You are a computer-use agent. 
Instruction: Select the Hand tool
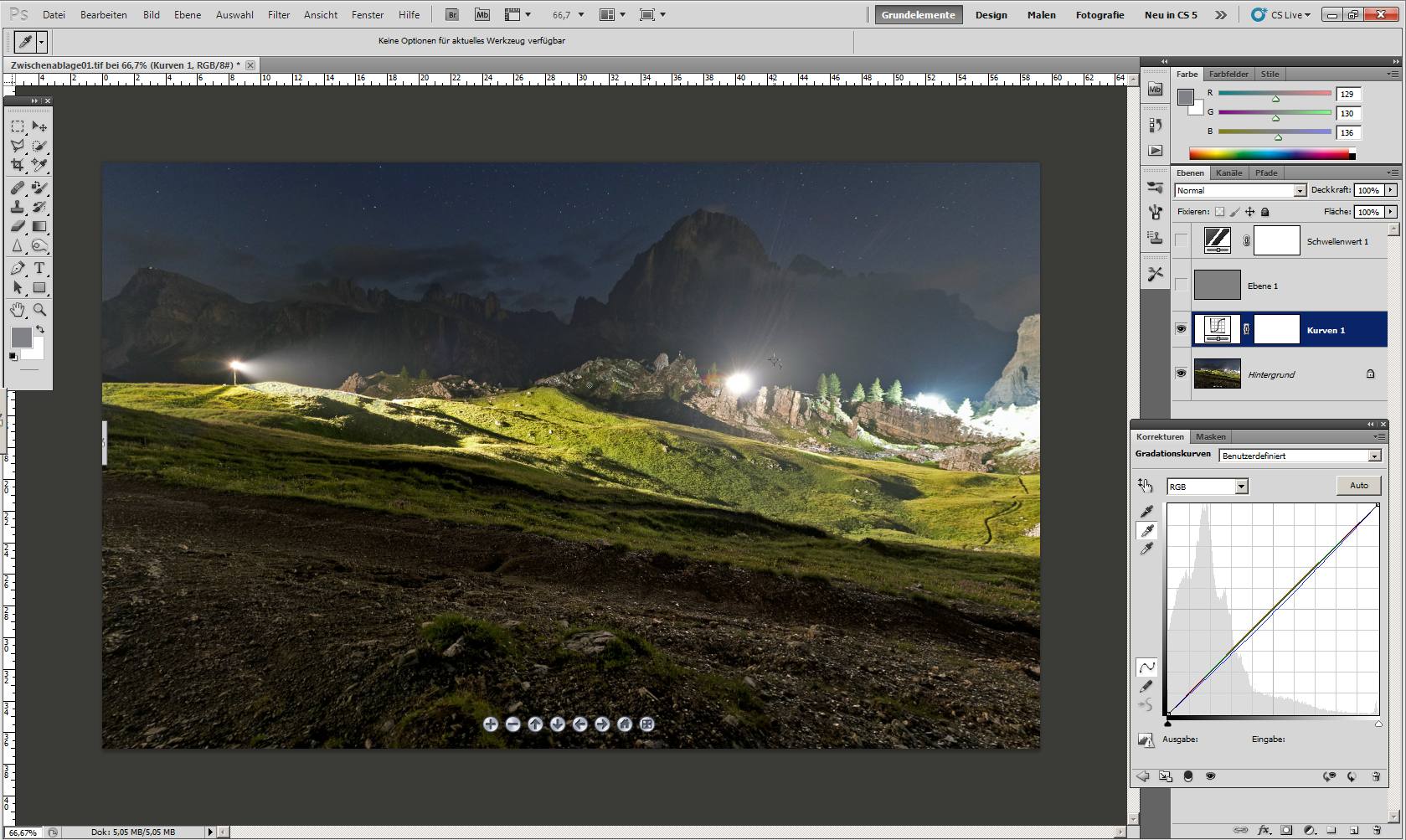(x=18, y=310)
